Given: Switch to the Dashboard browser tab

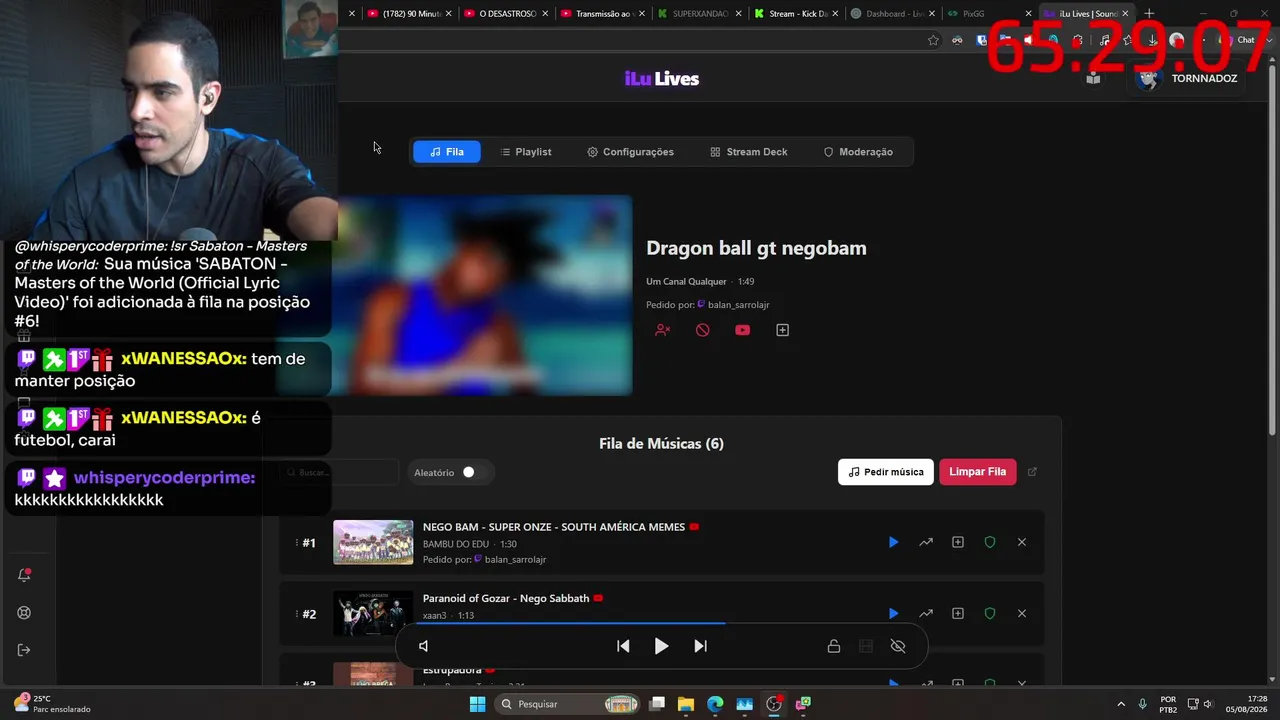Looking at the screenshot, I should [893, 14].
